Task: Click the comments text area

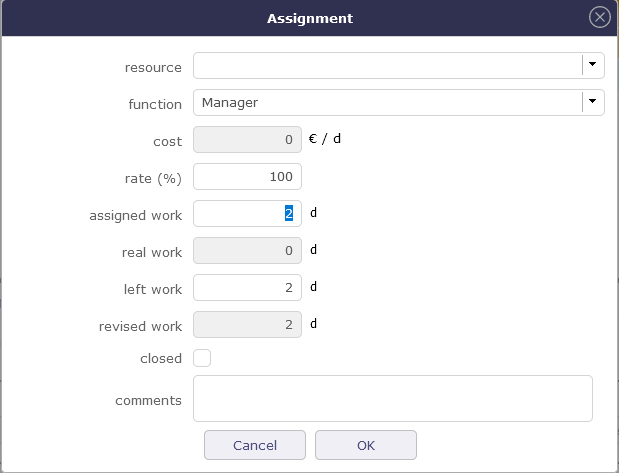Action: click(392, 398)
